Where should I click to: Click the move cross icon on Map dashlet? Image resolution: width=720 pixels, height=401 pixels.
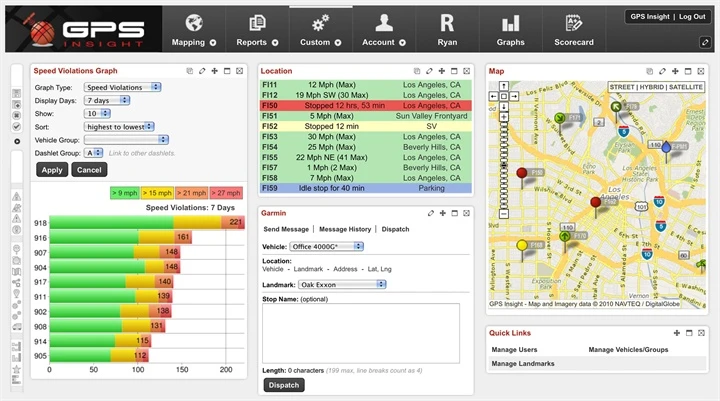click(675, 71)
